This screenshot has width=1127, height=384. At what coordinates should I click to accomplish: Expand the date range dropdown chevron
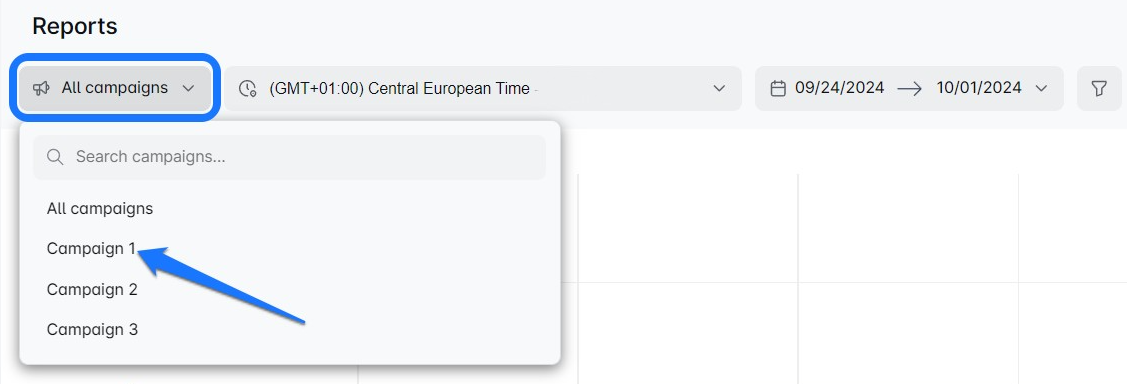point(1041,88)
